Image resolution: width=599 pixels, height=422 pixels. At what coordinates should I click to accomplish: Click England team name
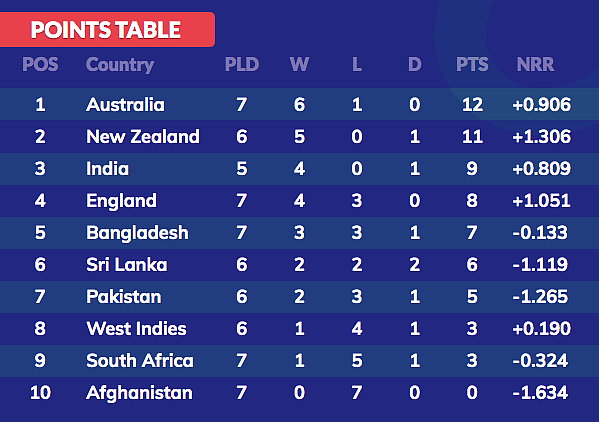121,201
